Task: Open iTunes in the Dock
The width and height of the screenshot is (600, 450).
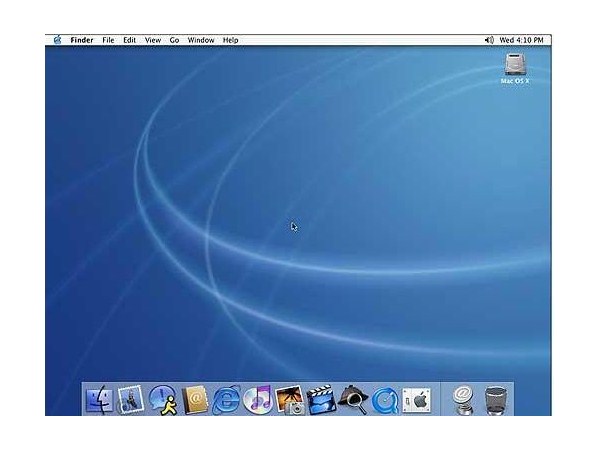Action: pyautogui.click(x=258, y=400)
